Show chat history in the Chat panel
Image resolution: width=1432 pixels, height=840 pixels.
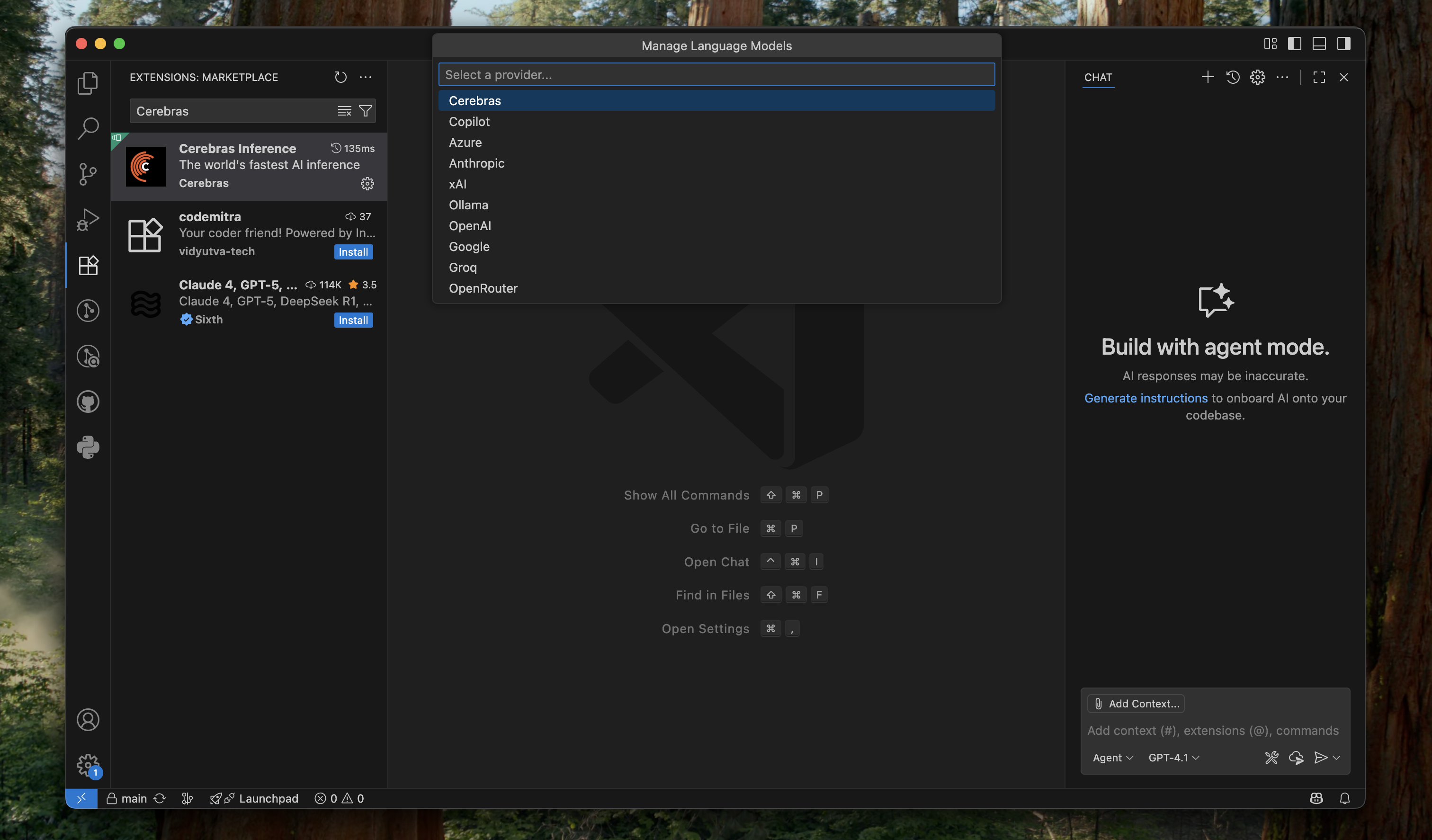pos(1233,77)
